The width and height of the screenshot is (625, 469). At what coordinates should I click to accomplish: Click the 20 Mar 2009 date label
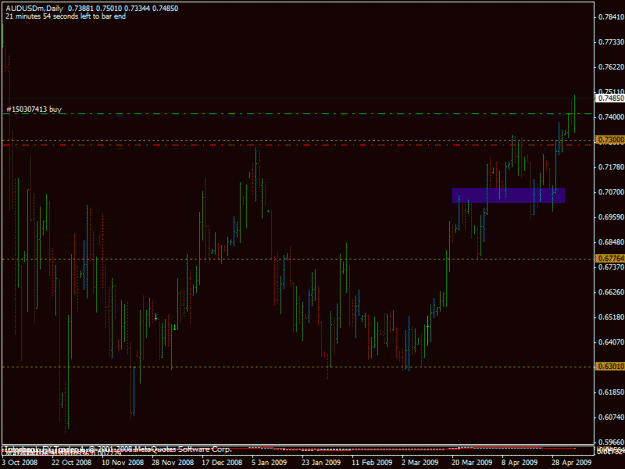[472, 462]
